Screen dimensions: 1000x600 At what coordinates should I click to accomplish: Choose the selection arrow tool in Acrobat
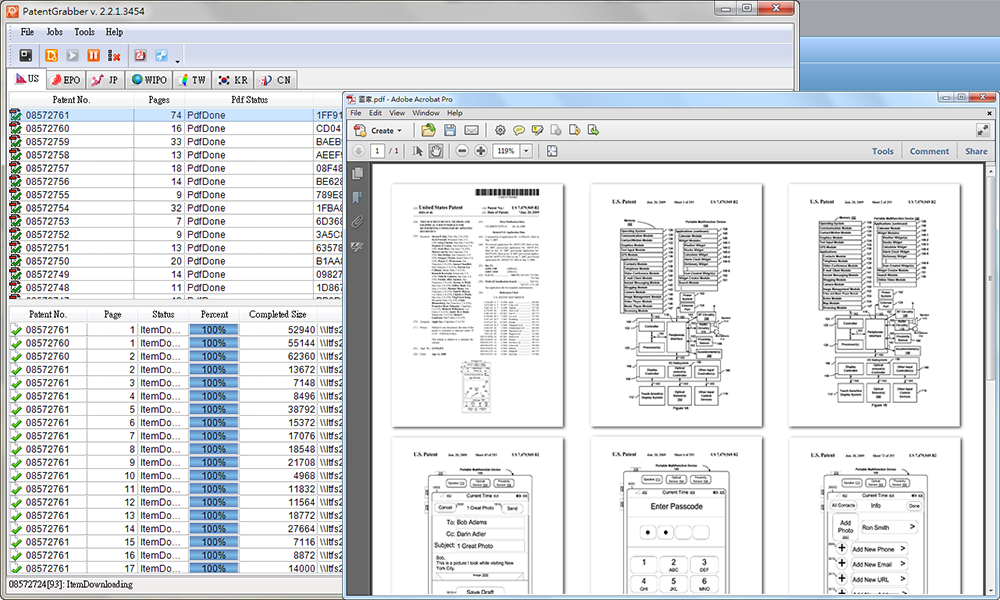(x=418, y=151)
